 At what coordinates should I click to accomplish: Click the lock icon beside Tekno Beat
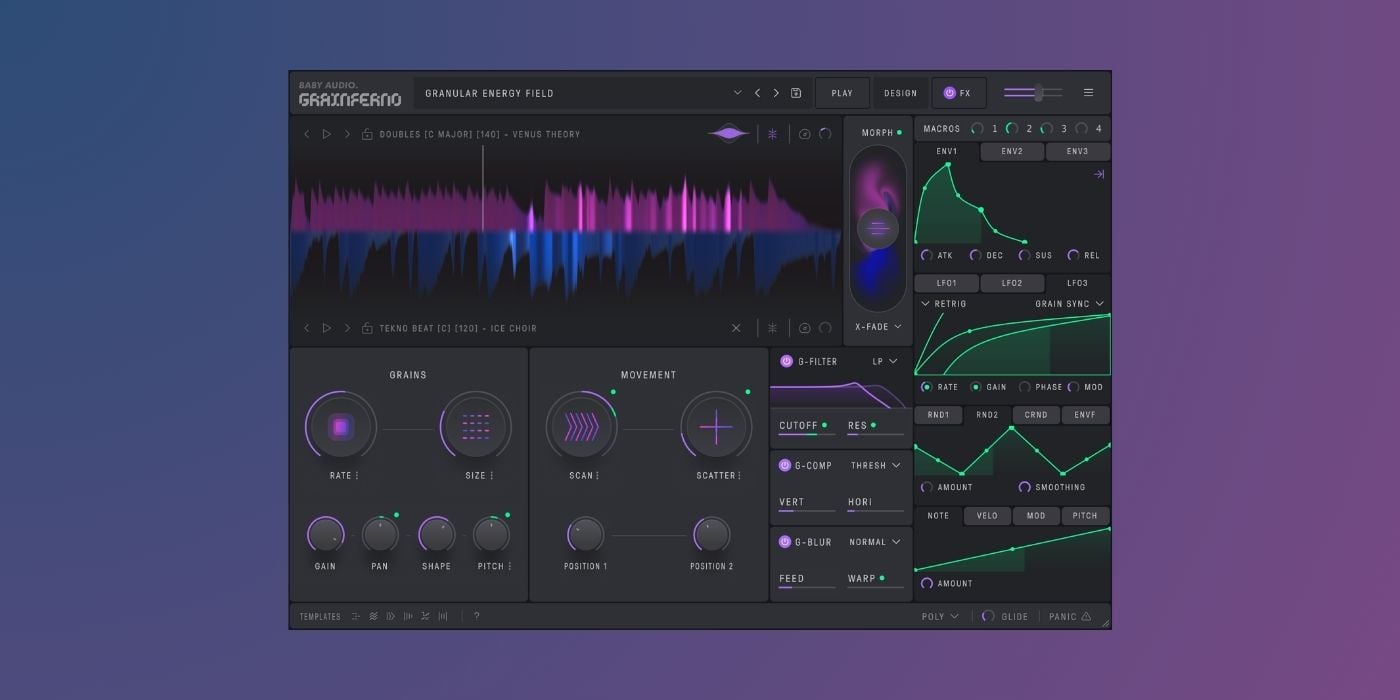(367, 328)
